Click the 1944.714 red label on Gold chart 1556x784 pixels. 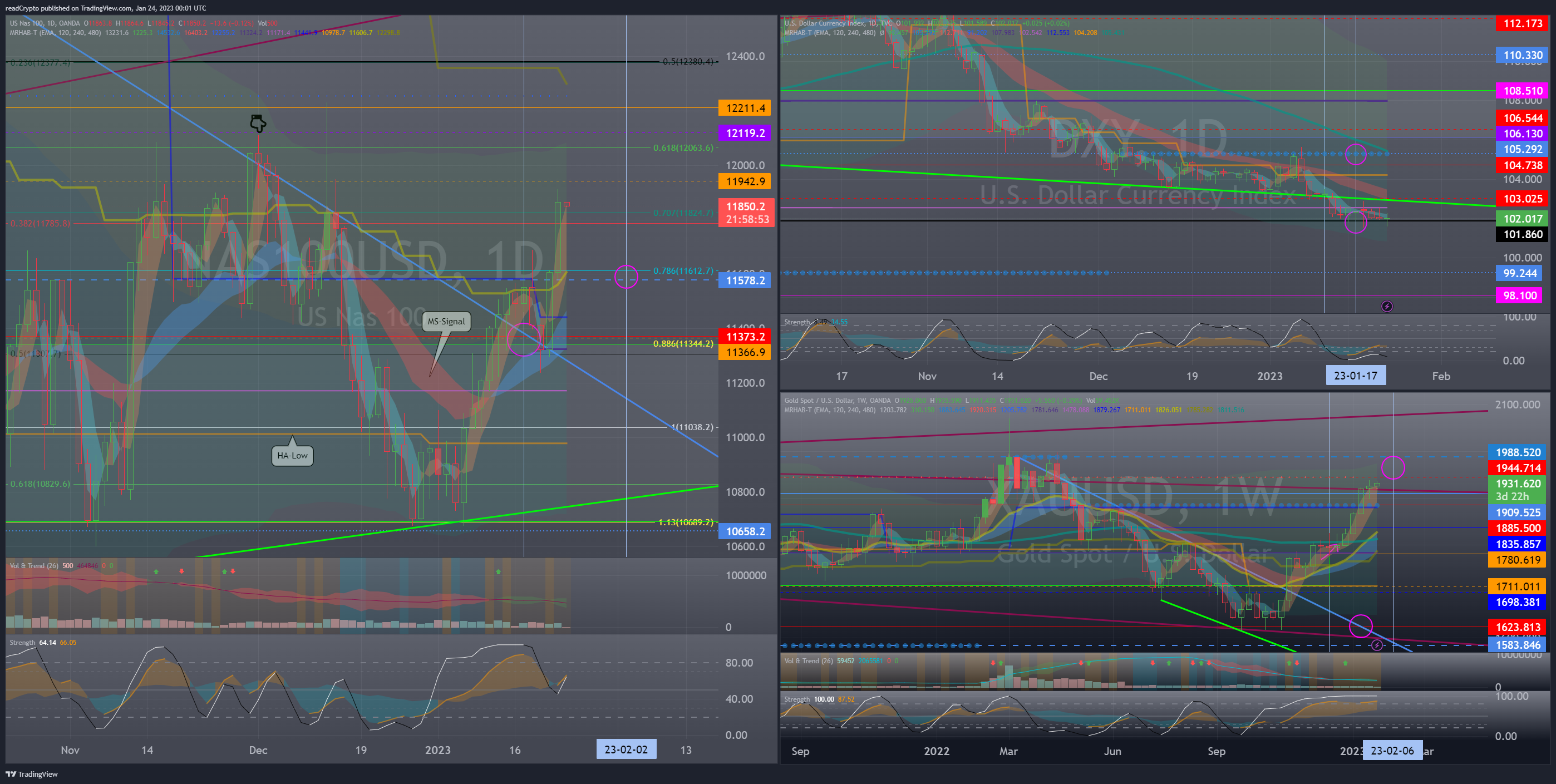click(1518, 468)
